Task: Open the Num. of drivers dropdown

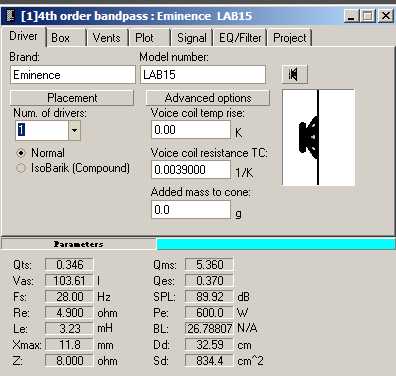Action: 74,130
